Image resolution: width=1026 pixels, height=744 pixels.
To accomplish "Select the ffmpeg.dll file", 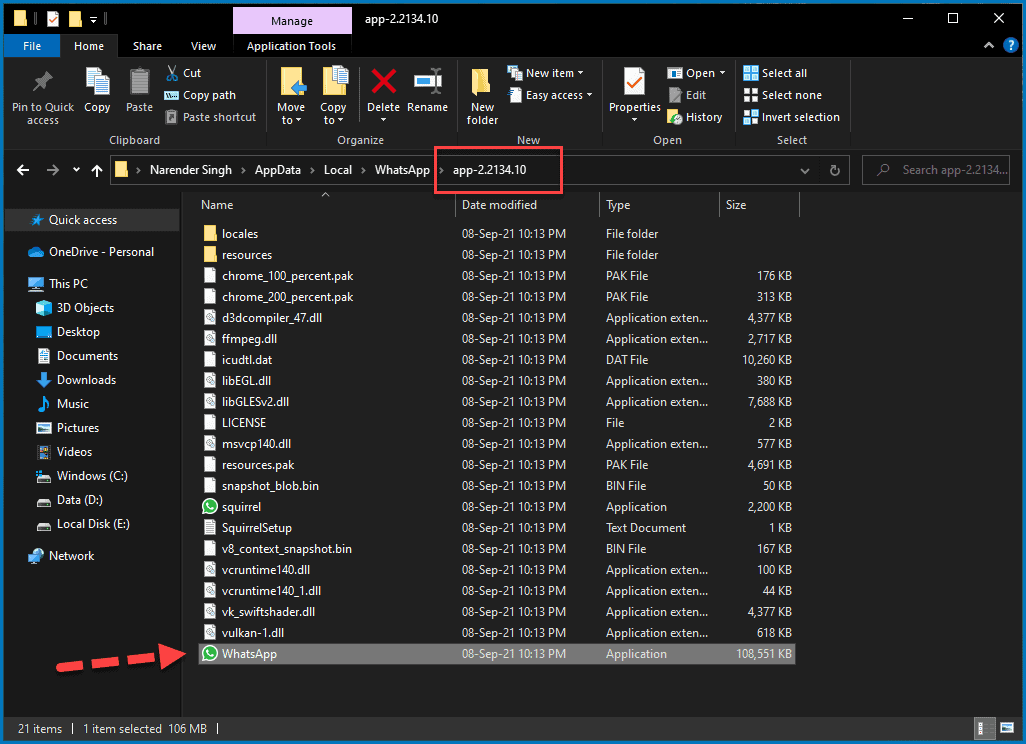I will coord(497,338).
